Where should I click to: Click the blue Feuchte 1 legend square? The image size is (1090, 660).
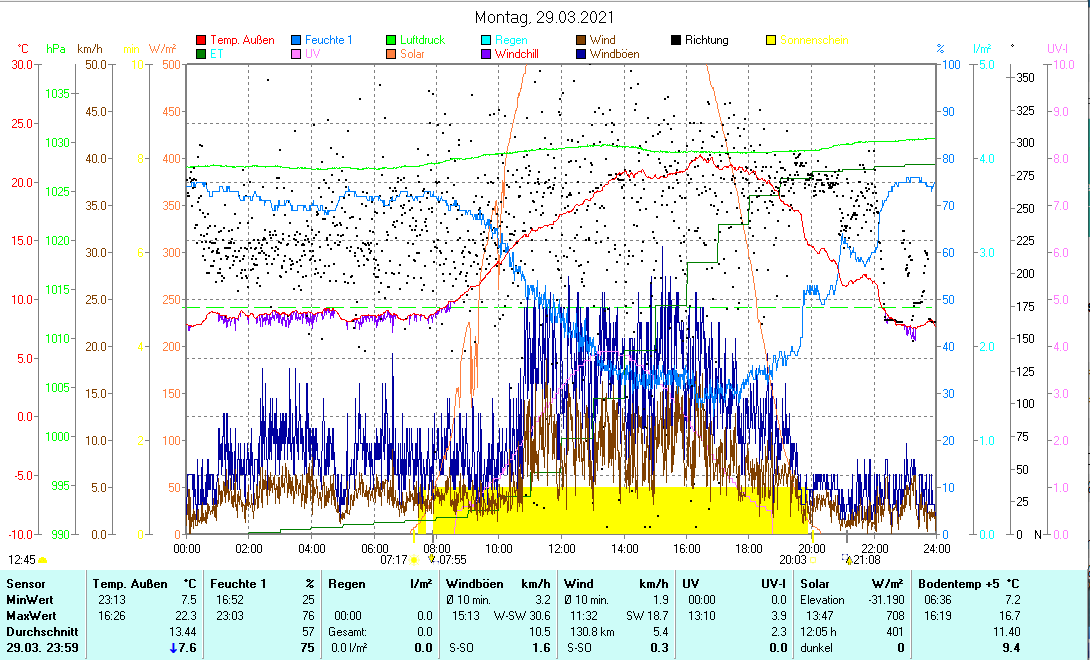coord(297,41)
